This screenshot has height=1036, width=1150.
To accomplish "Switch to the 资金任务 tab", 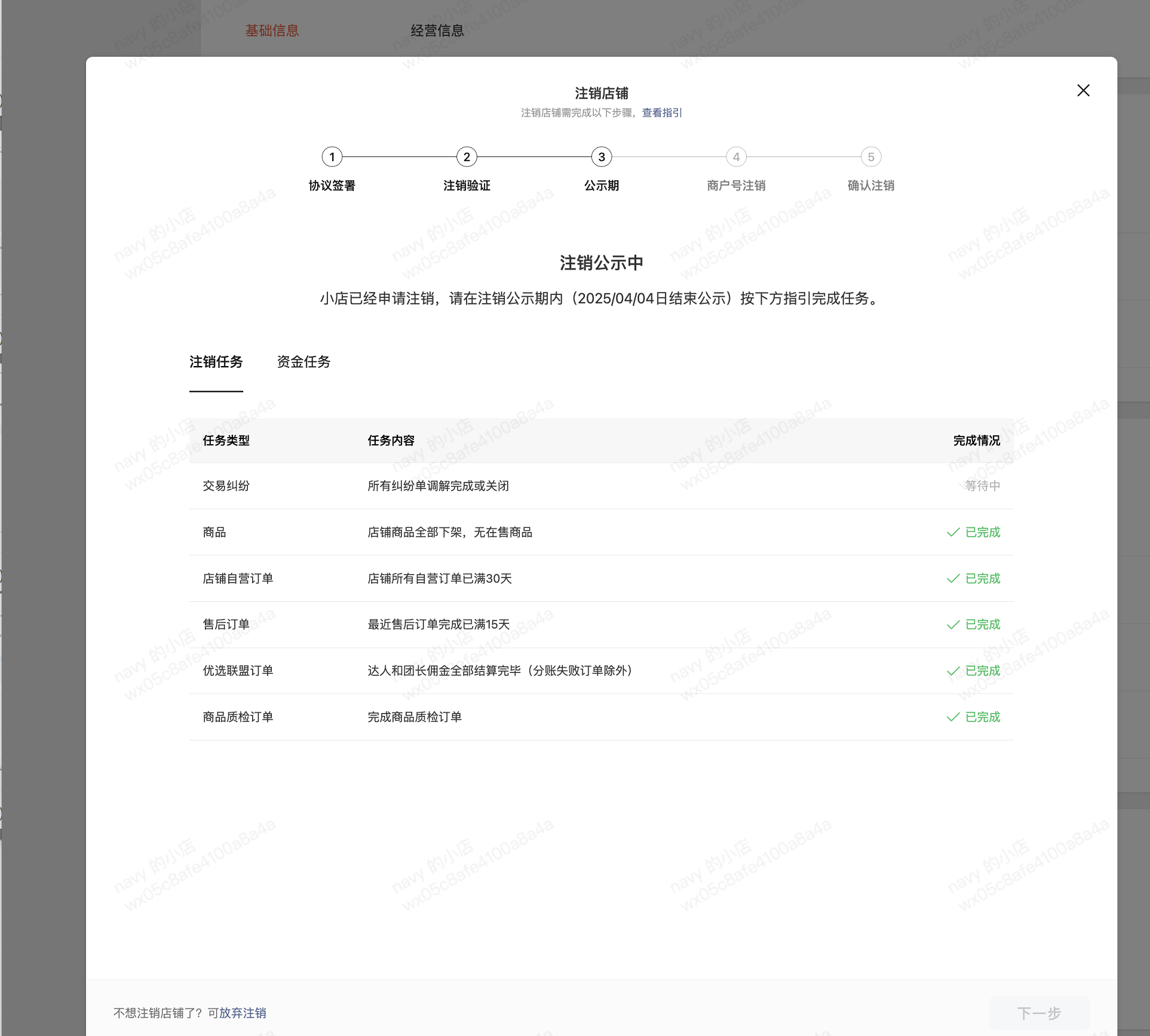I will pyautogui.click(x=303, y=362).
